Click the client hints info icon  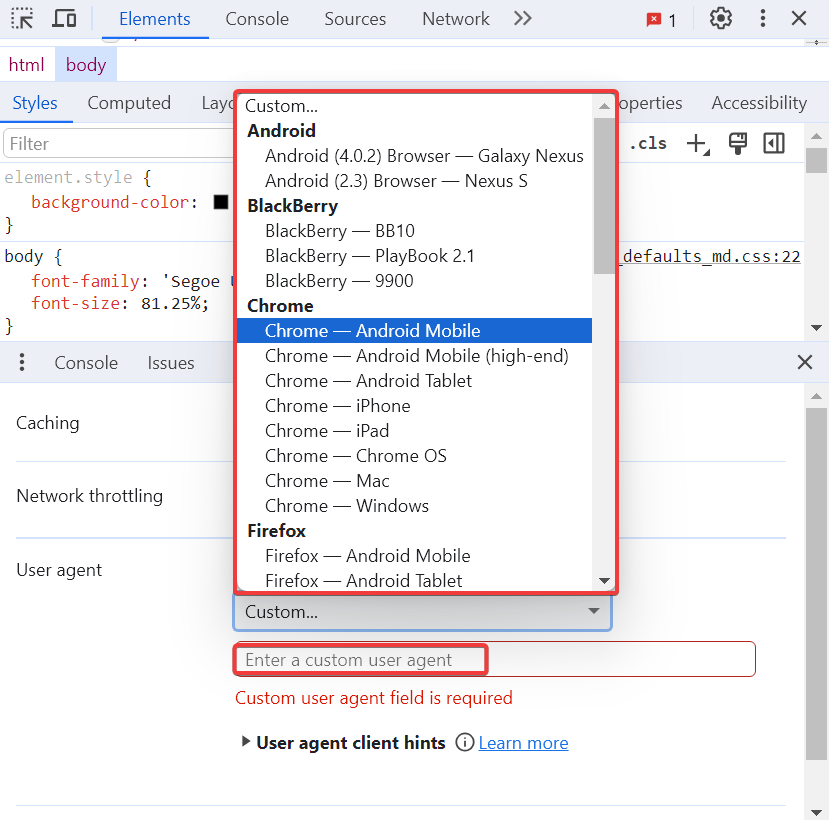[x=465, y=742]
